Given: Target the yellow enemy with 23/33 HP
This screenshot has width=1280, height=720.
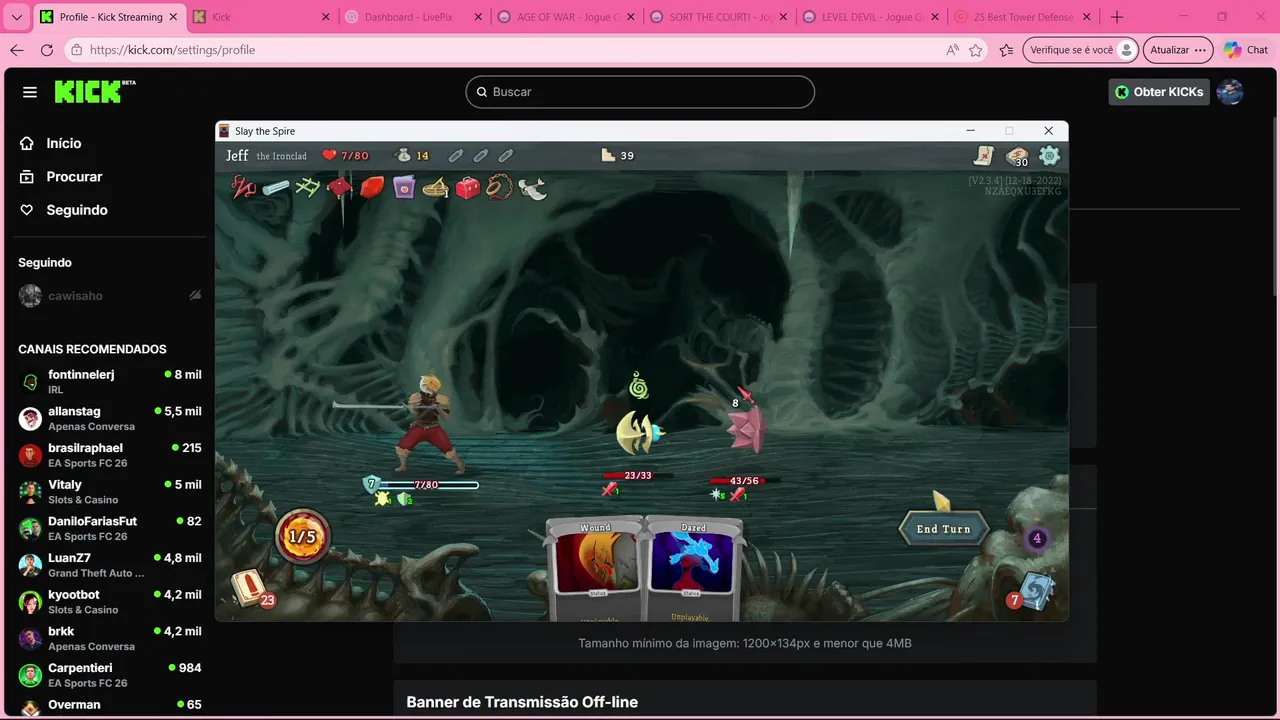Looking at the screenshot, I should 640,432.
